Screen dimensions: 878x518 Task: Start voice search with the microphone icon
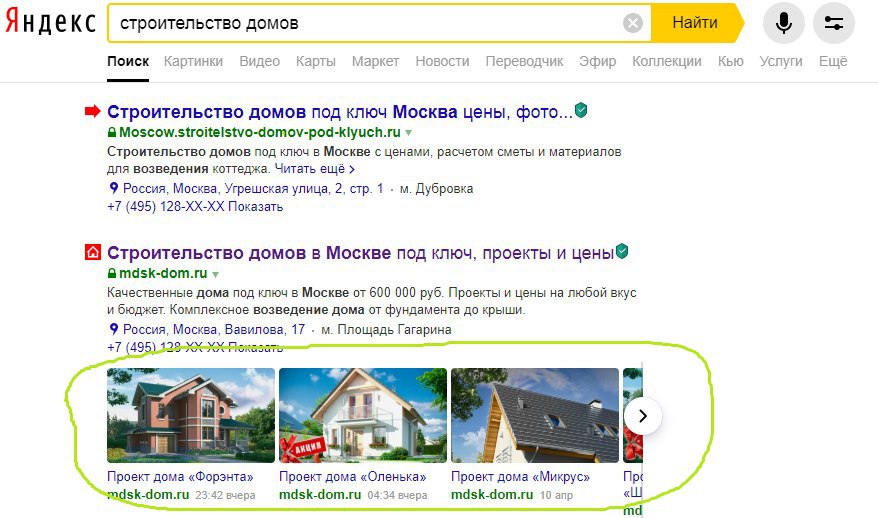point(783,23)
